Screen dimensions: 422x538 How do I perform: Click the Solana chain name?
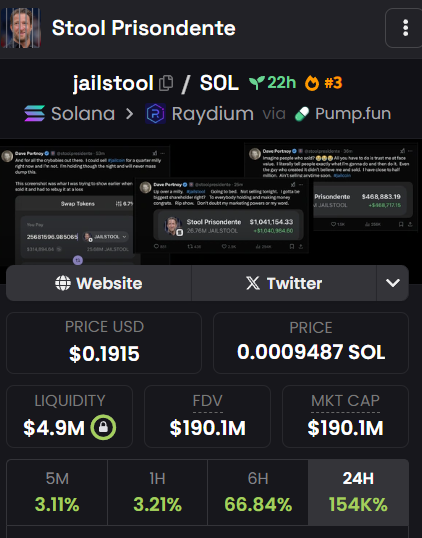coord(83,114)
